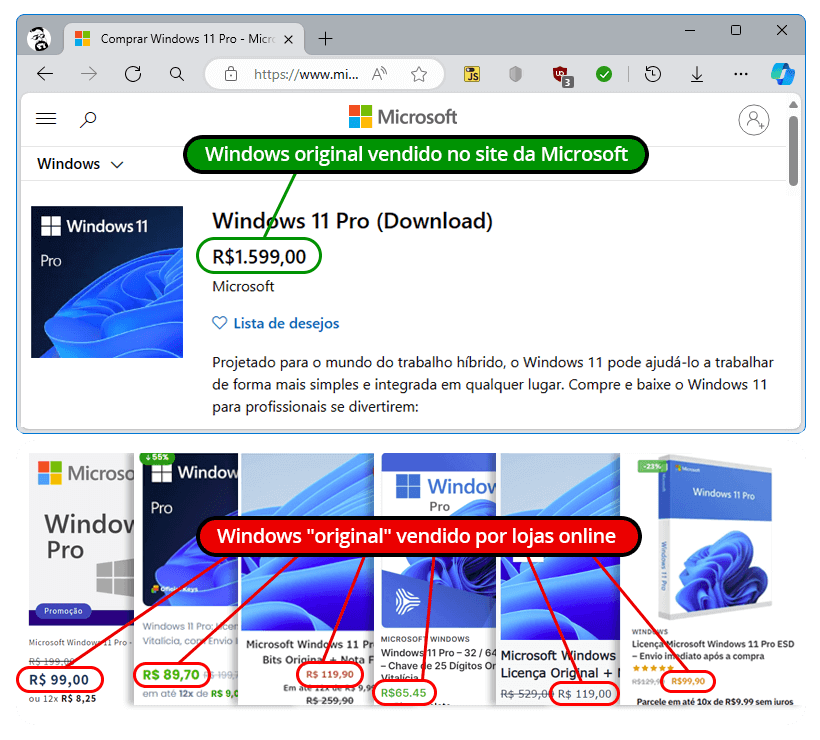Open the R$ 119,90 Windows 11 listing image
820x740 pixels.
click(x=308, y=542)
